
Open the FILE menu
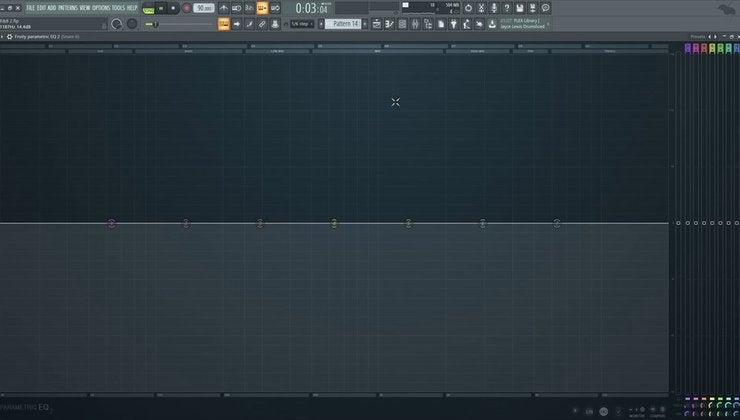31,8
